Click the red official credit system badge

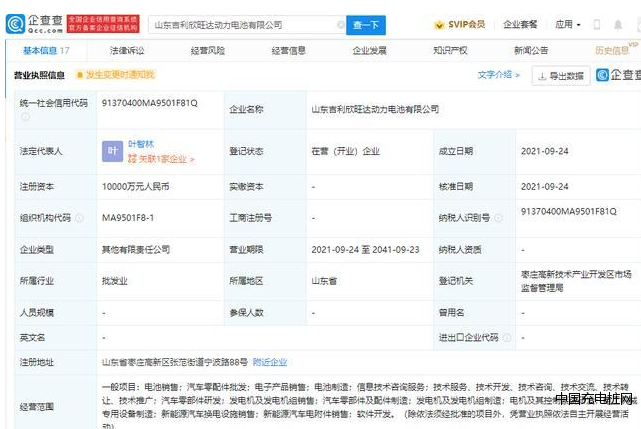tap(103, 24)
